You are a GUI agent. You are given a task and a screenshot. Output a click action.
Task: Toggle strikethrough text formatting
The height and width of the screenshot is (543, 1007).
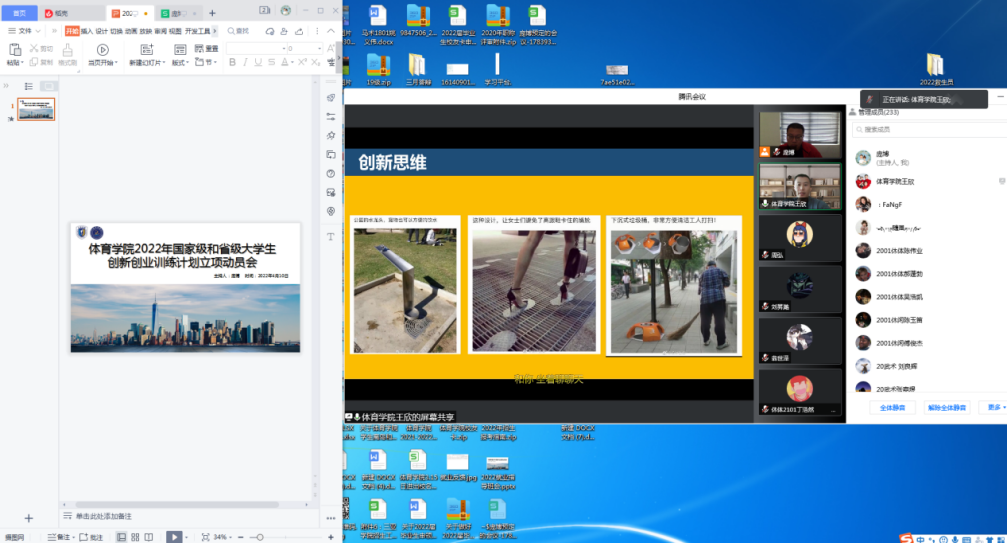(x=271, y=62)
